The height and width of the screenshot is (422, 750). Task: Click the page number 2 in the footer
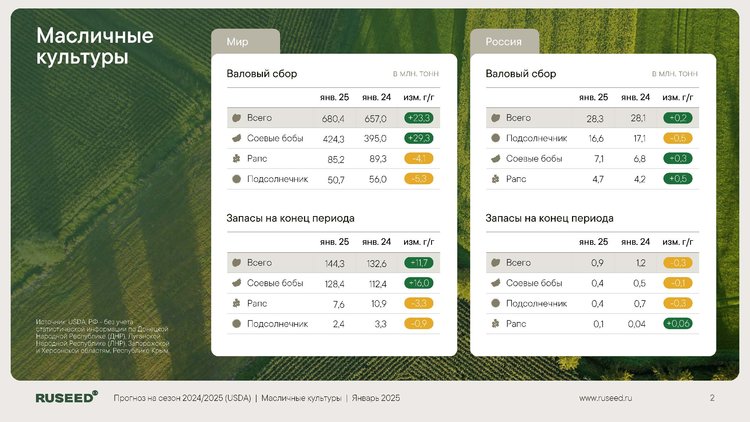click(x=712, y=398)
